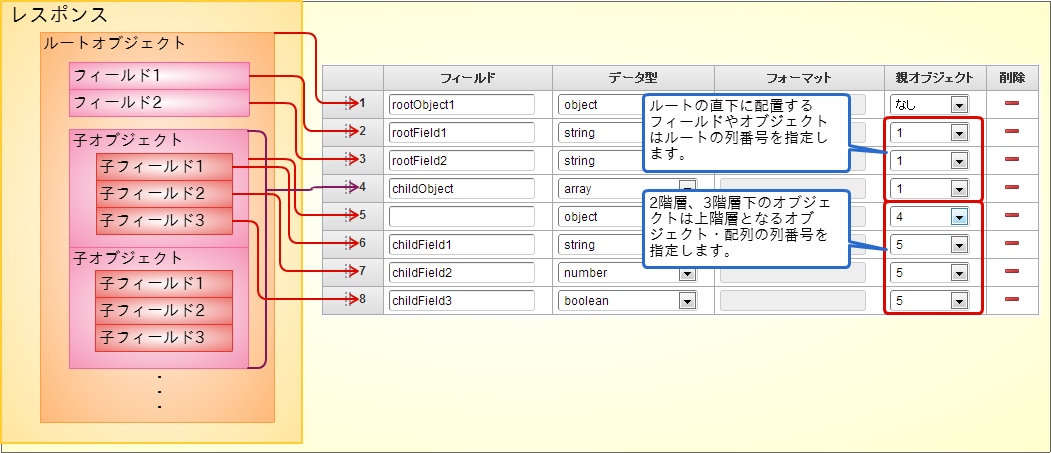Delete the childField1 row via minus icon
Image resolution: width=1051 pixels, height=453 pixels.
coord(1011,243)
